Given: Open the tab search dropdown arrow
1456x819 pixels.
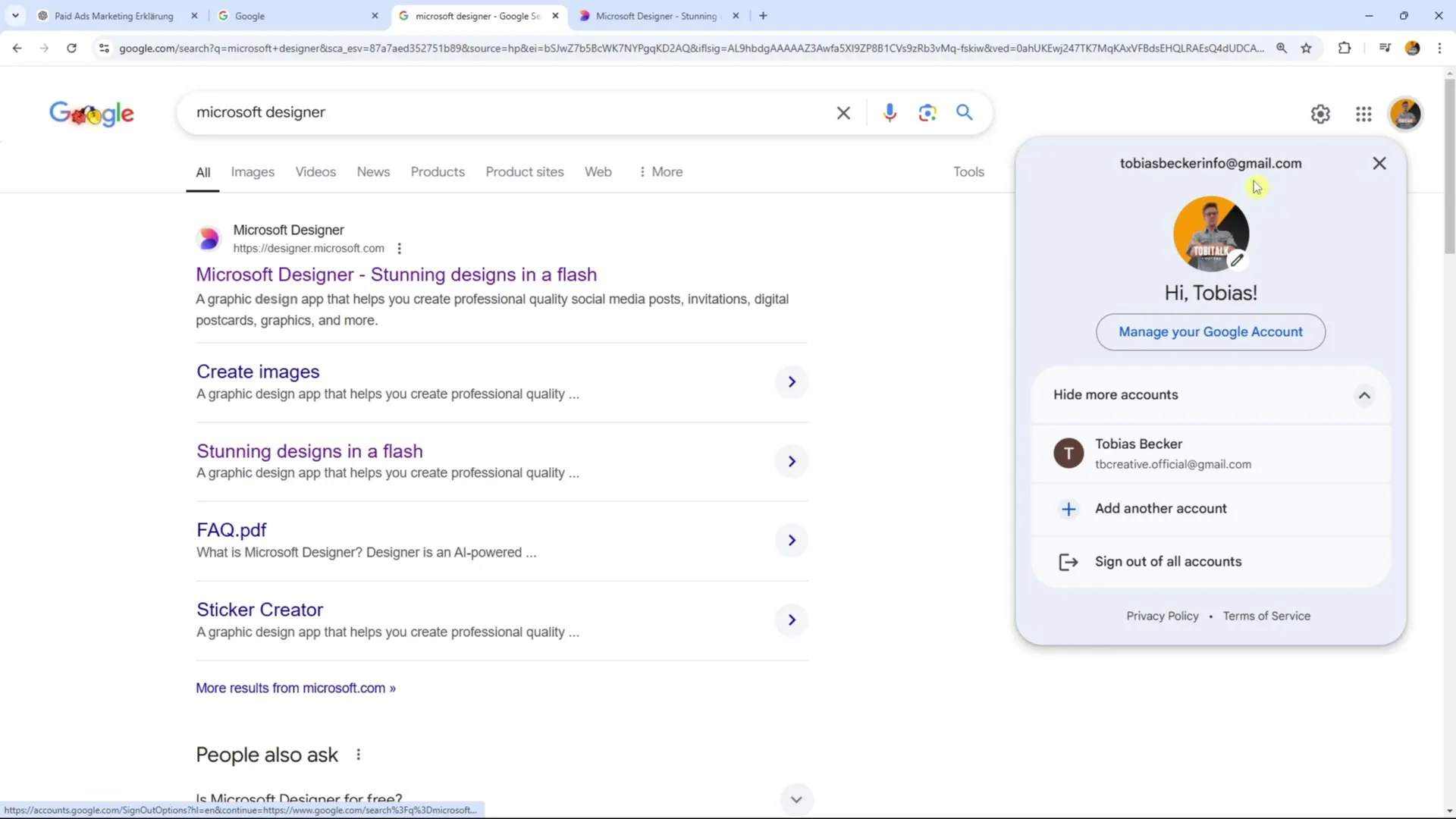Looking at the screenshot, I should coord(15,15).
